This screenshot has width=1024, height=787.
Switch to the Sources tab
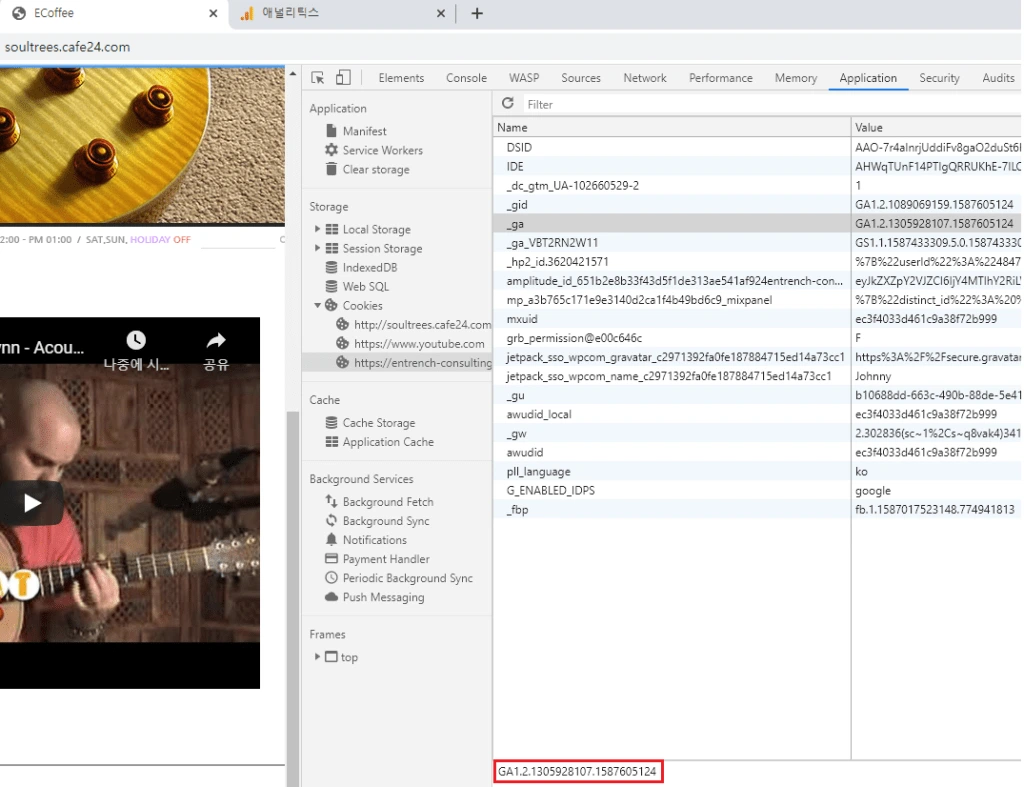coord(581,78)
